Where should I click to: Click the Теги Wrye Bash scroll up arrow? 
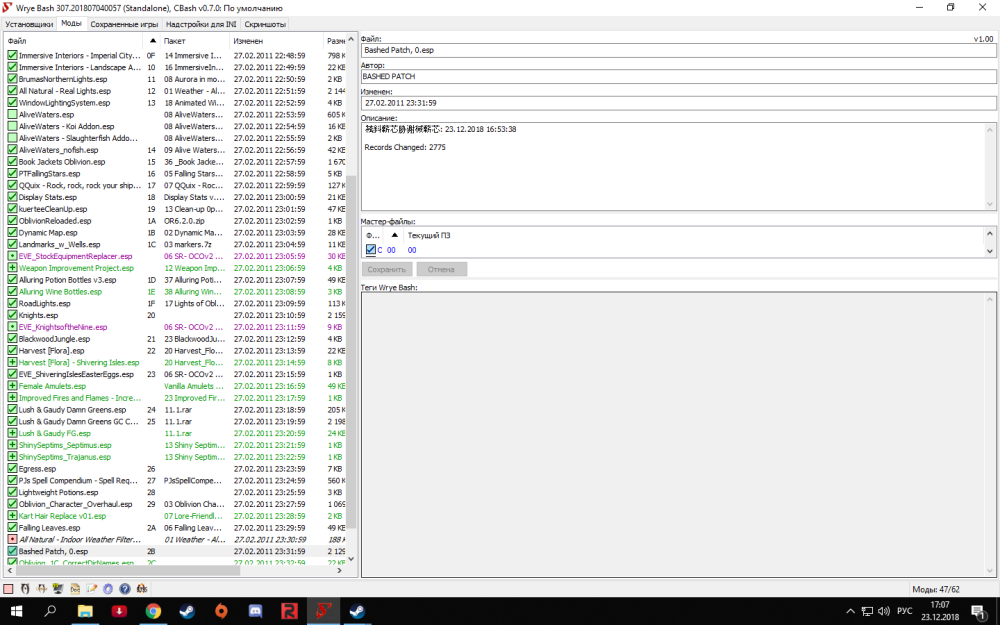pos(990,298)
